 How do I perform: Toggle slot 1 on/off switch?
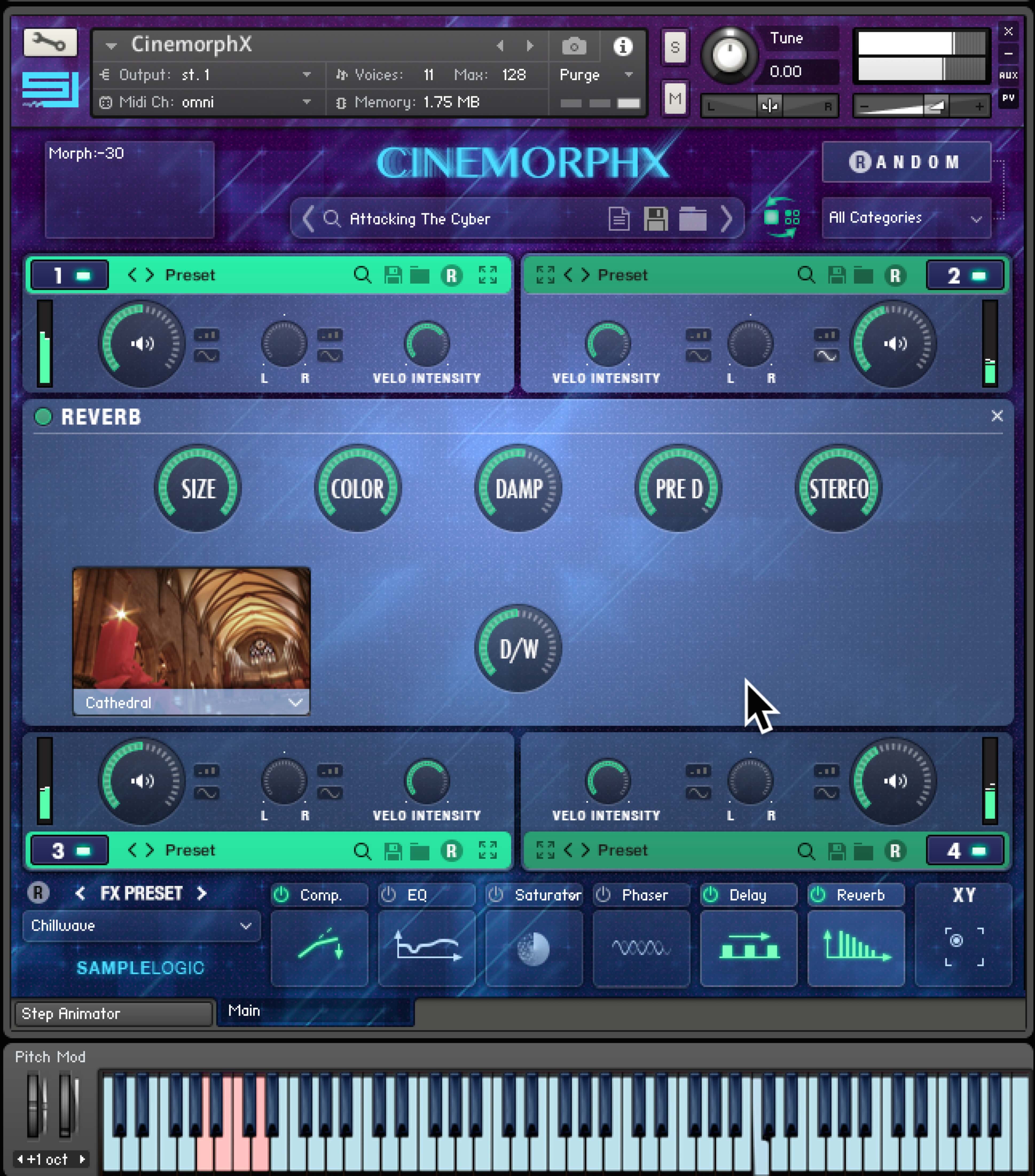pos(83,276)
